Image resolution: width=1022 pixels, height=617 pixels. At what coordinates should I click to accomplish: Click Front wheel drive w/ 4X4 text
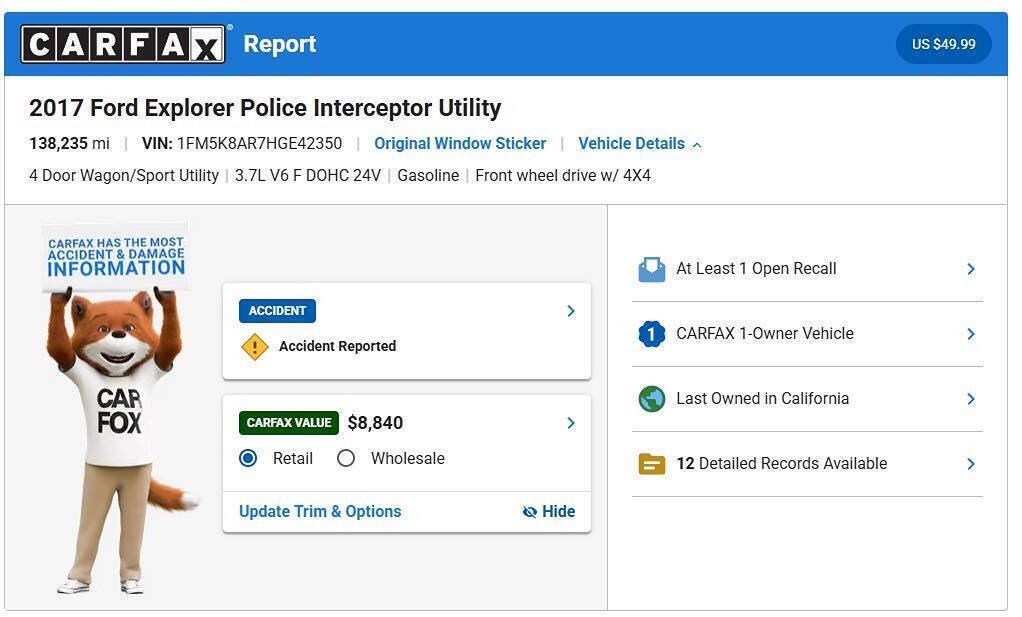pyautogui.click(x=563, y=176)
